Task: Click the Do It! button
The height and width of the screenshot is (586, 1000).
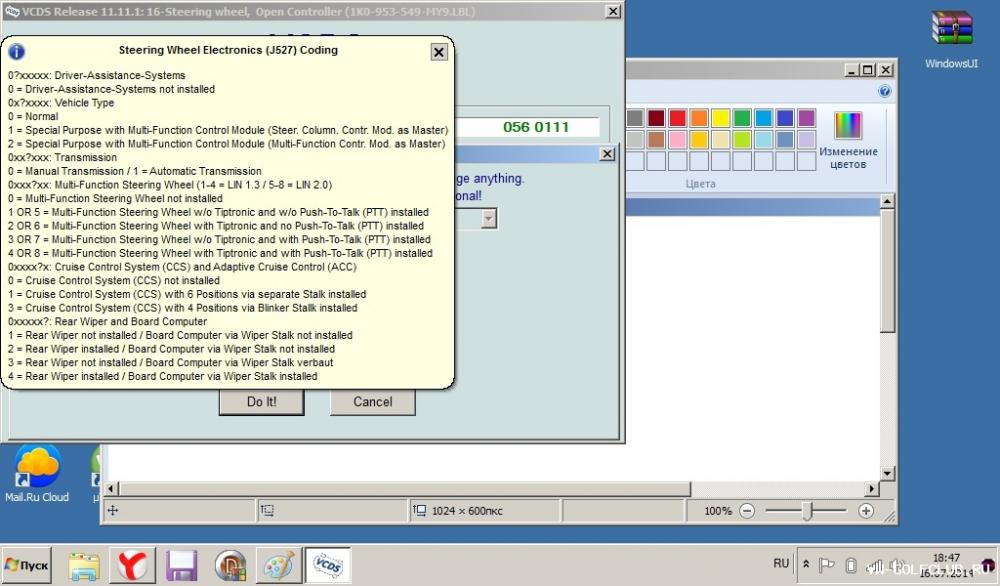Action: pos(261,402)
